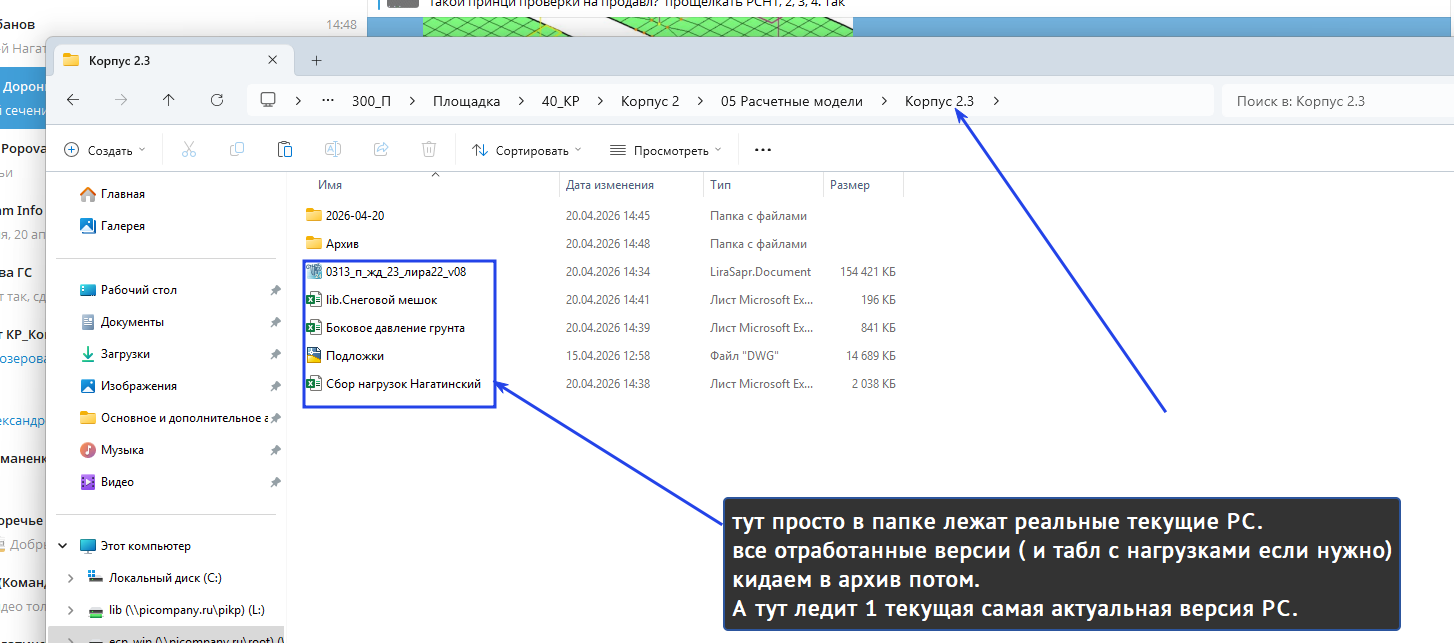Open the address bar ellipsis for hidden folders

(x=328, y=100)
